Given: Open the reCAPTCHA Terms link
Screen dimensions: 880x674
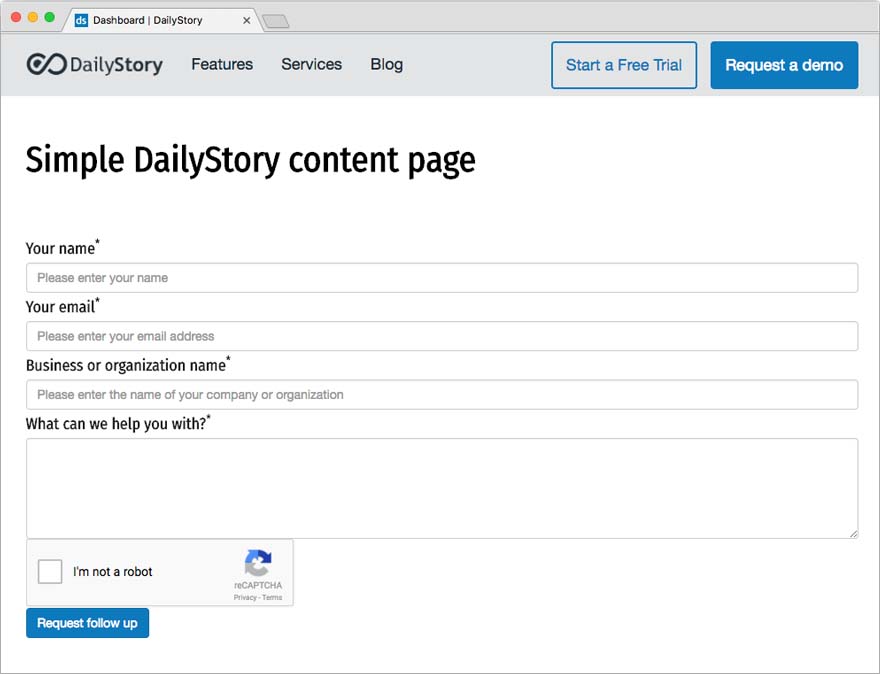Looking at the screenshot, I should [x=272, y=597].
